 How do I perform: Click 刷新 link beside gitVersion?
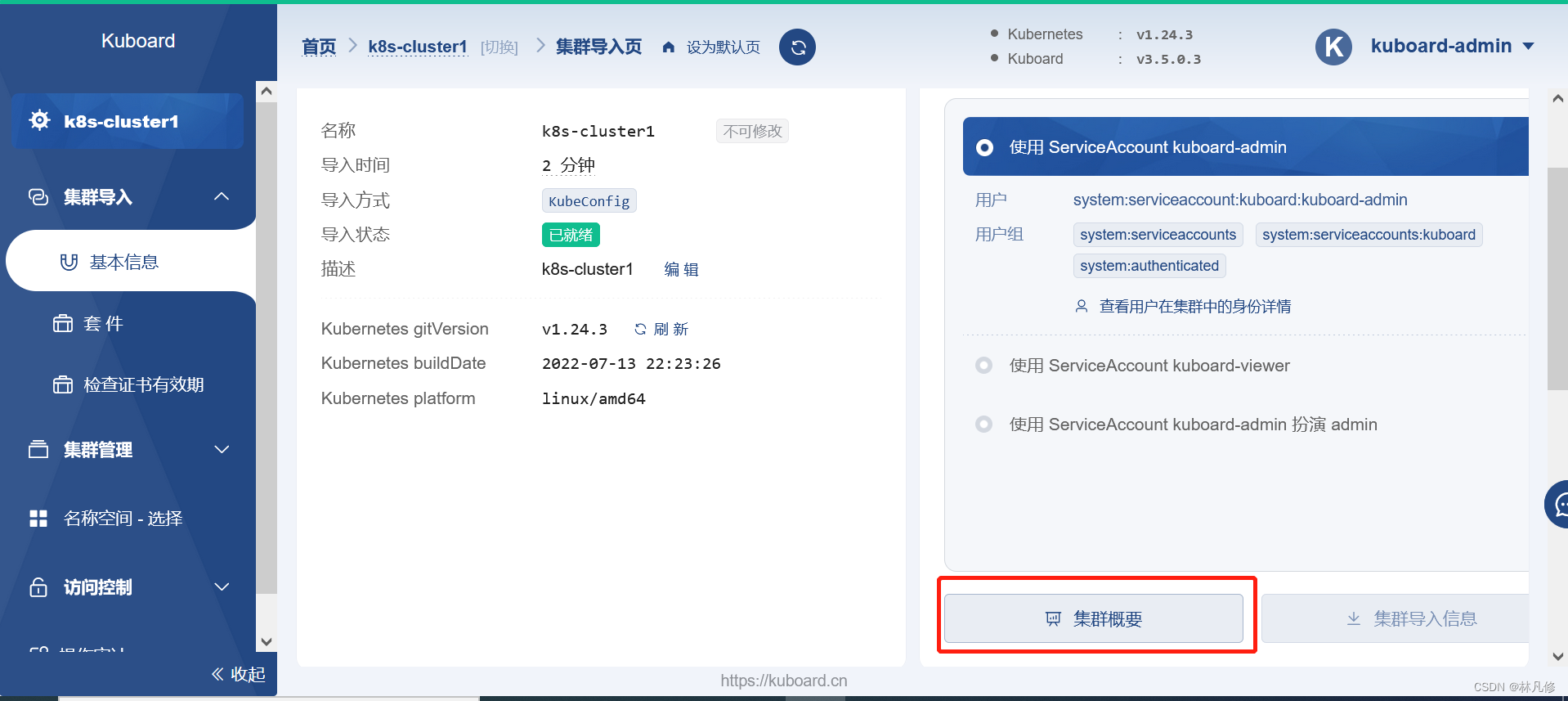click(x=671, y=329)
